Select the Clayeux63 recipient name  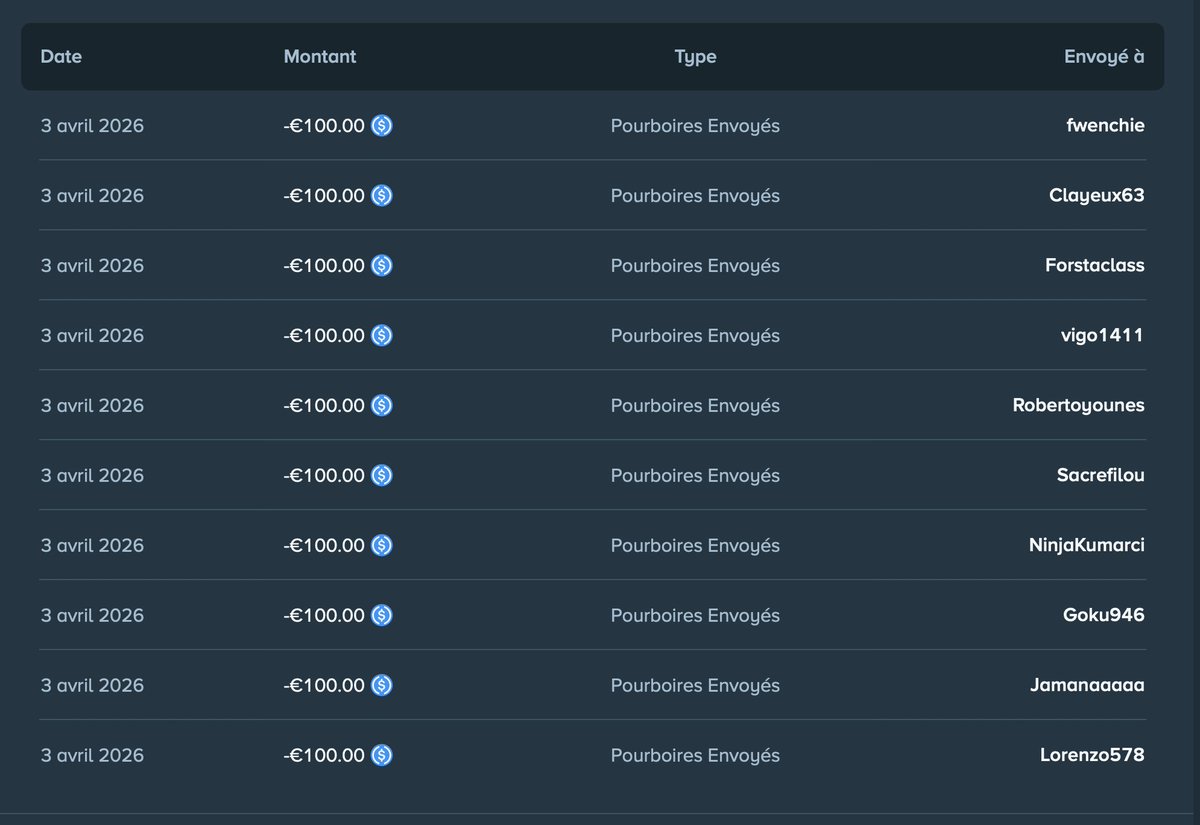point(1097,195)
